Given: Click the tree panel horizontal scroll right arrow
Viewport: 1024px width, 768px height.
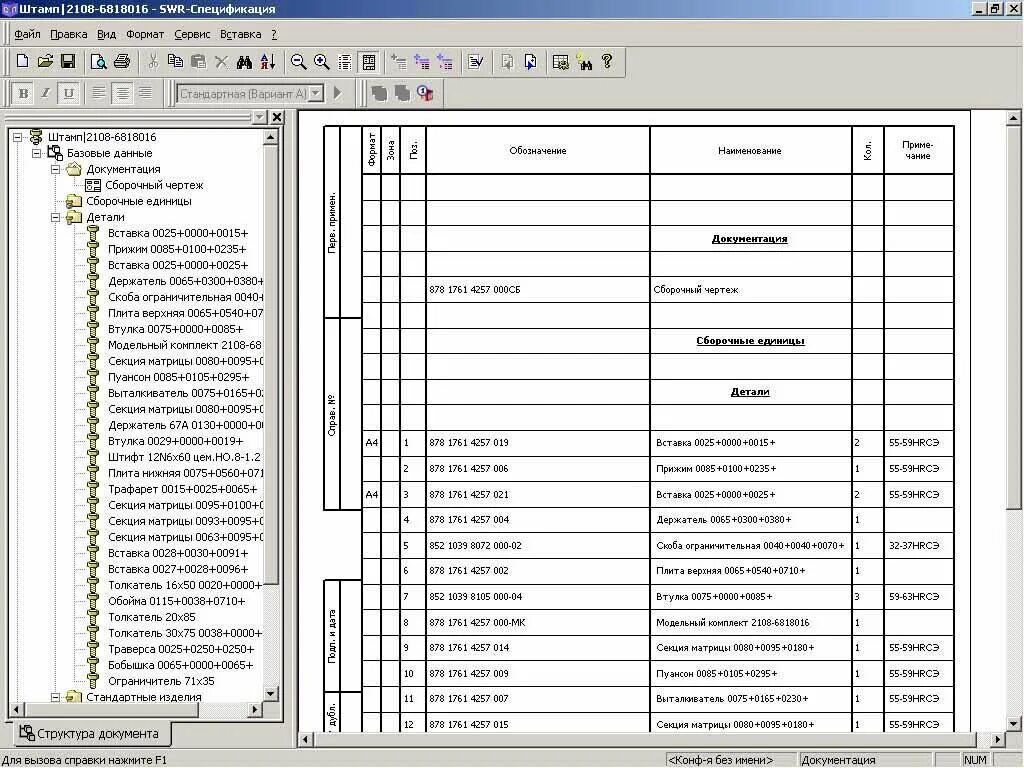Looking at the screenshot, I should pos(255,709).
